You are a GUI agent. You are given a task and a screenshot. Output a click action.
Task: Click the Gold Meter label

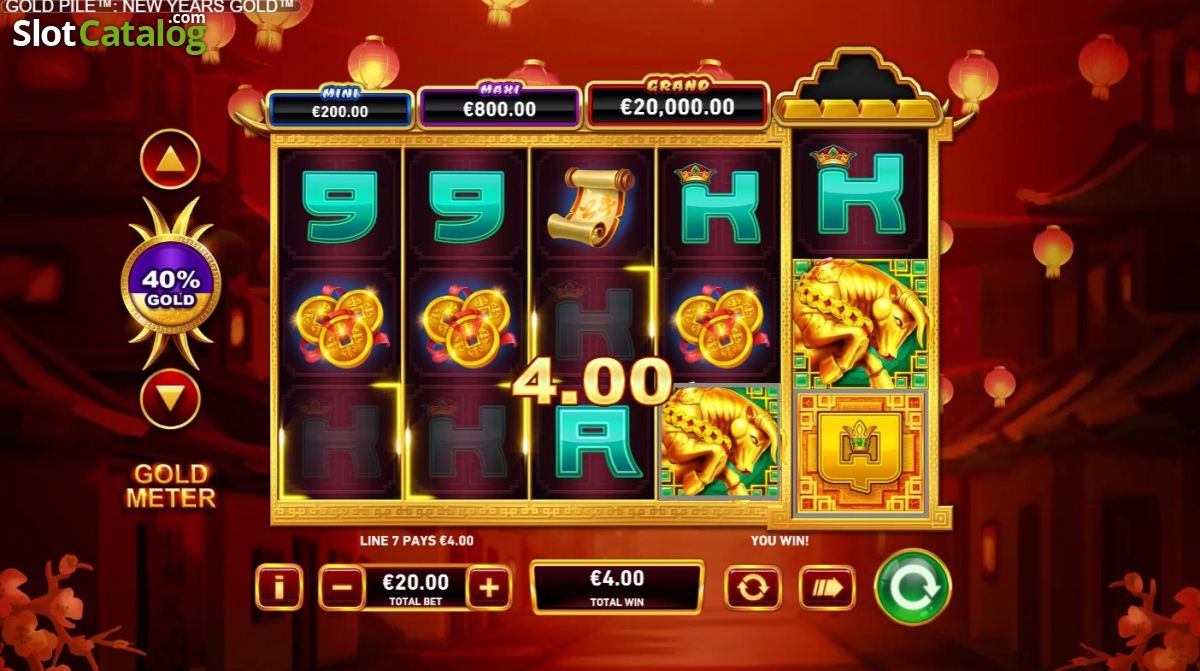(x=170, y=485)
